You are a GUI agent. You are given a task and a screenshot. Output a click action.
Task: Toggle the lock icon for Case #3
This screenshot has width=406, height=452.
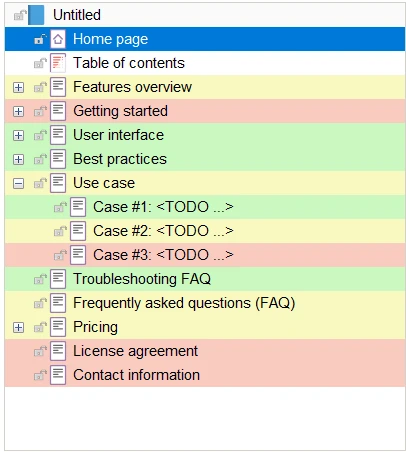pos(60,255)
